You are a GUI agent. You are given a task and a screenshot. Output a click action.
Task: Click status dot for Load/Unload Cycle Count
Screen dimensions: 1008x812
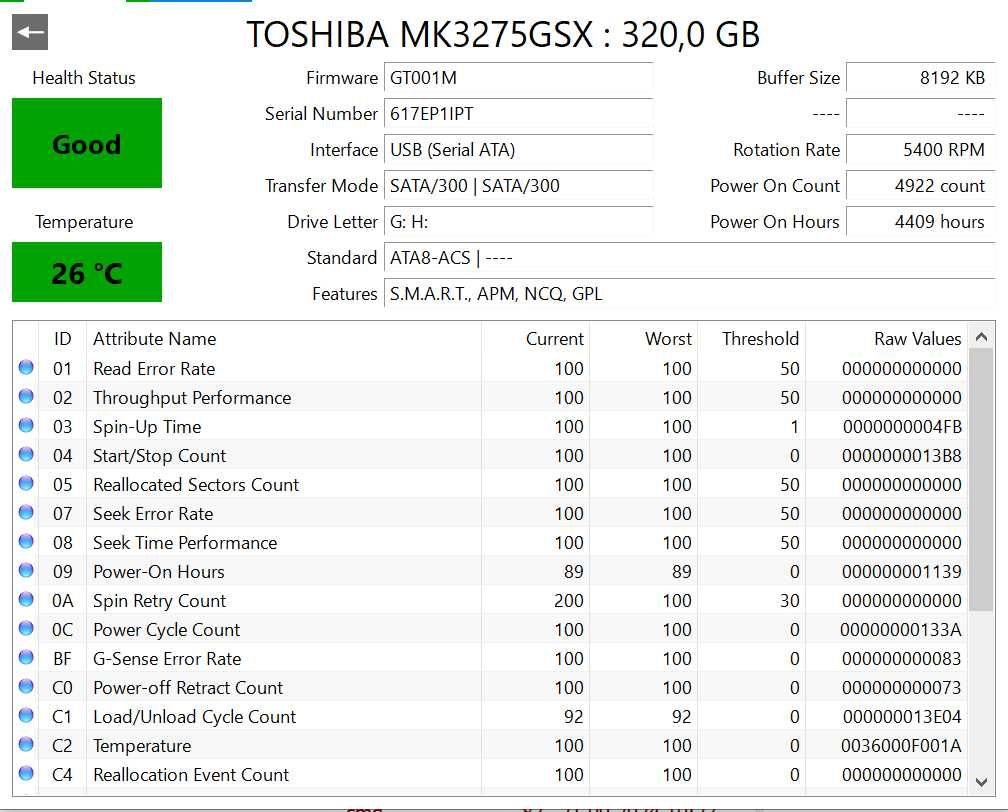coord(26,715)
